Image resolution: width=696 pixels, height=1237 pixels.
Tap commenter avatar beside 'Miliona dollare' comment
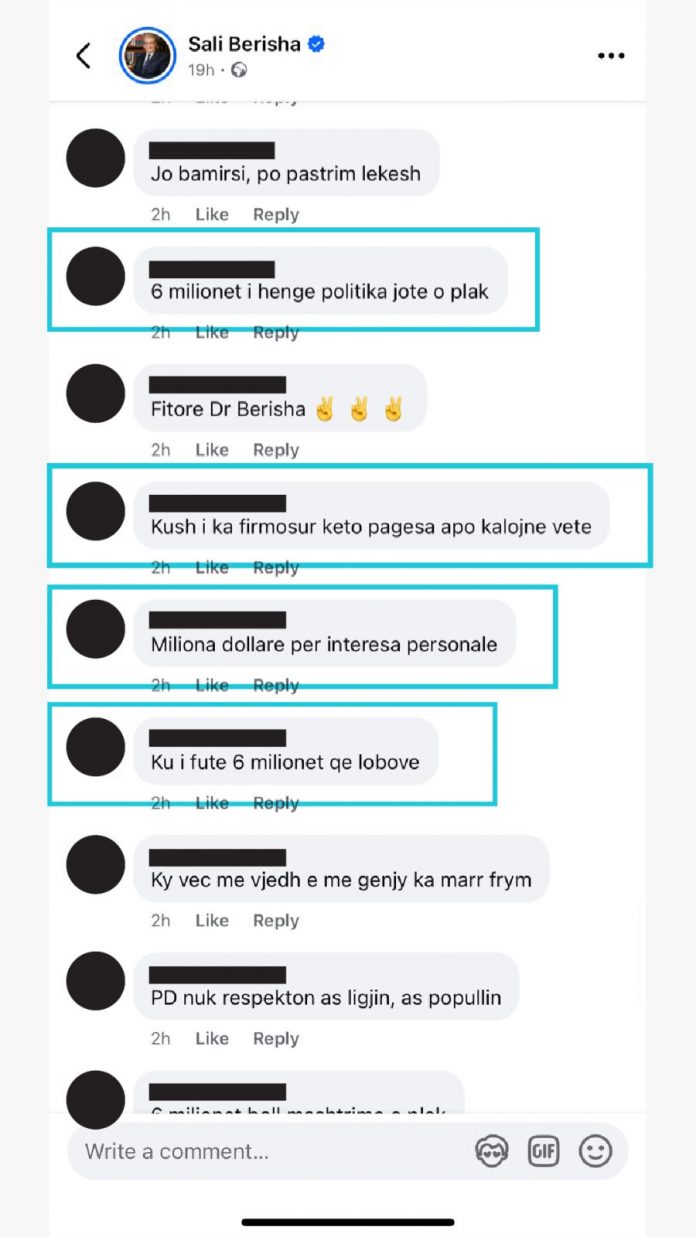95,629
